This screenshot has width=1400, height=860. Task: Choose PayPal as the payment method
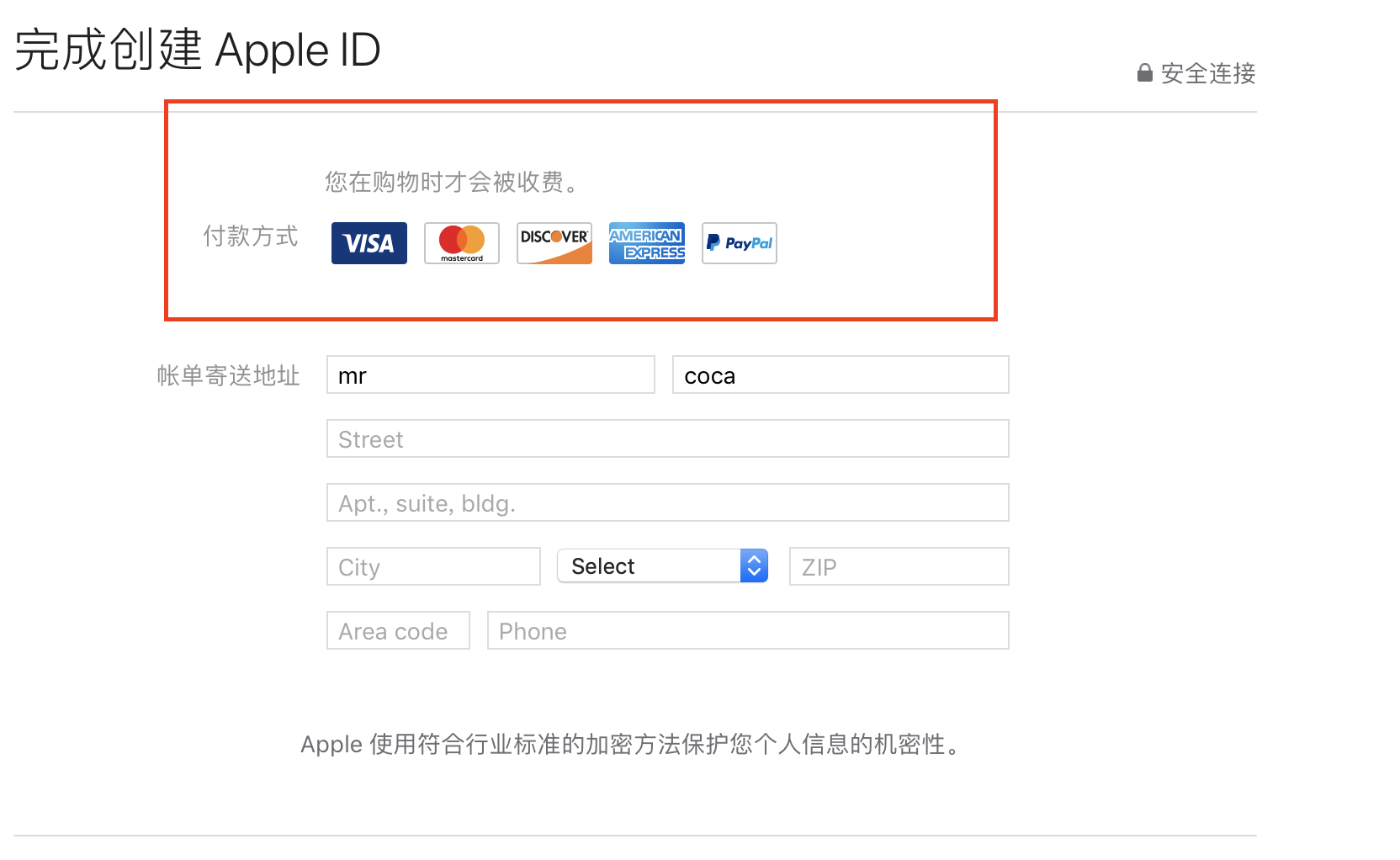[x=739, y=243]
